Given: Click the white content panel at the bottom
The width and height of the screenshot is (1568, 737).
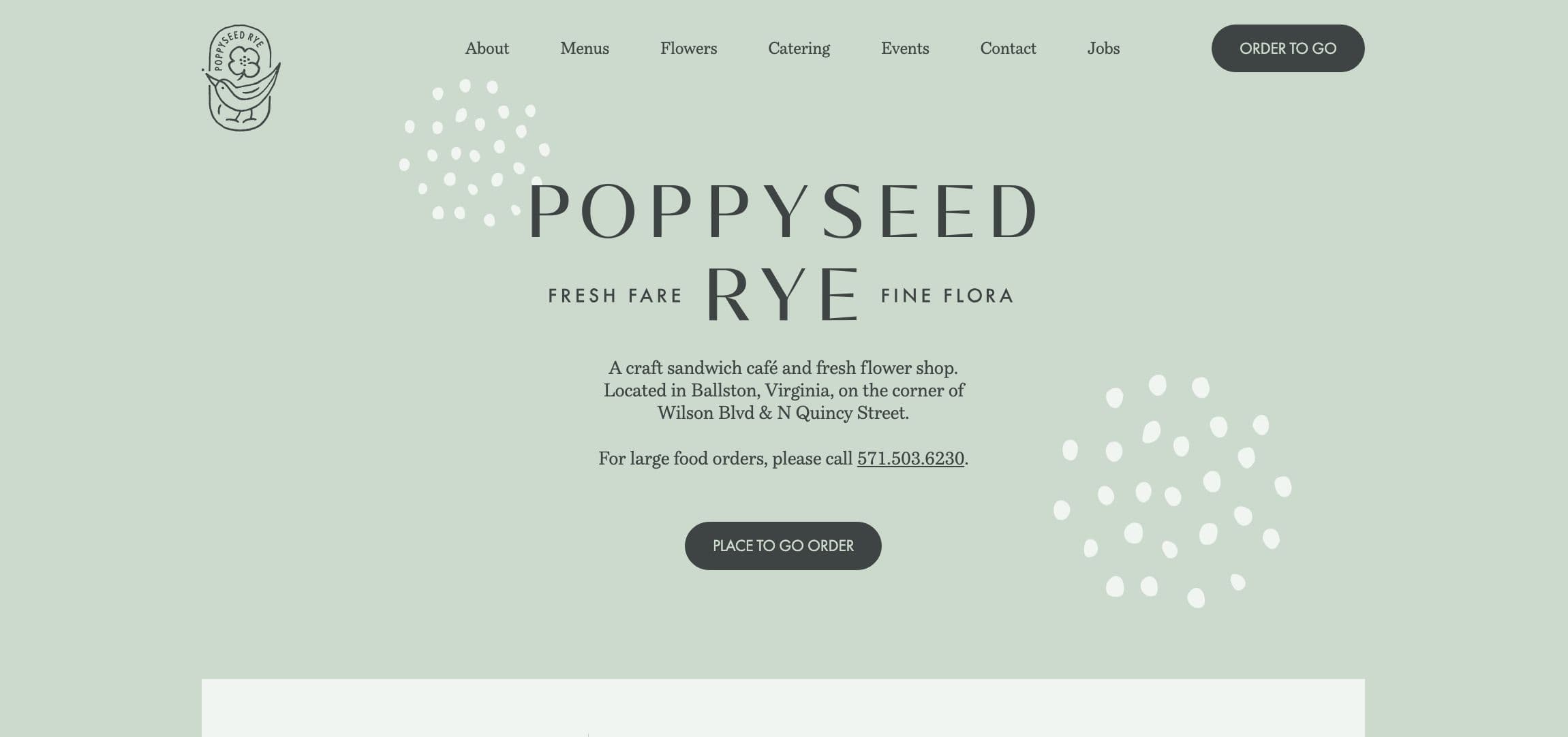Looking at the screenshot, I should click(782, 708).
